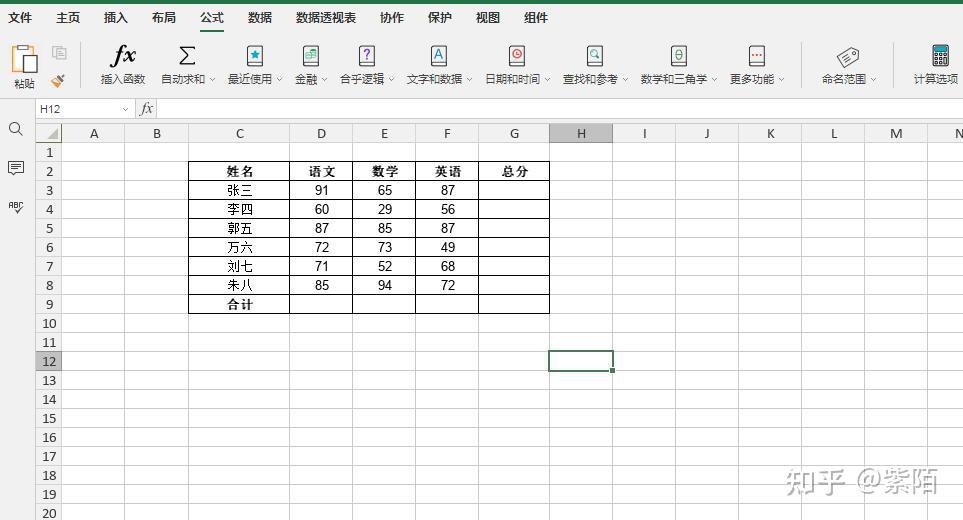The height and width of the screenshot is (520, 963).
Task: Select column C header
Action: [239, 133]
